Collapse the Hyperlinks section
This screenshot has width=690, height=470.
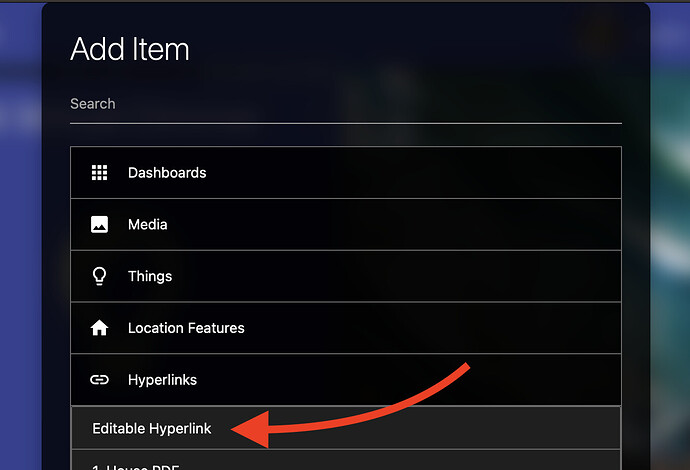coord(346,379)
